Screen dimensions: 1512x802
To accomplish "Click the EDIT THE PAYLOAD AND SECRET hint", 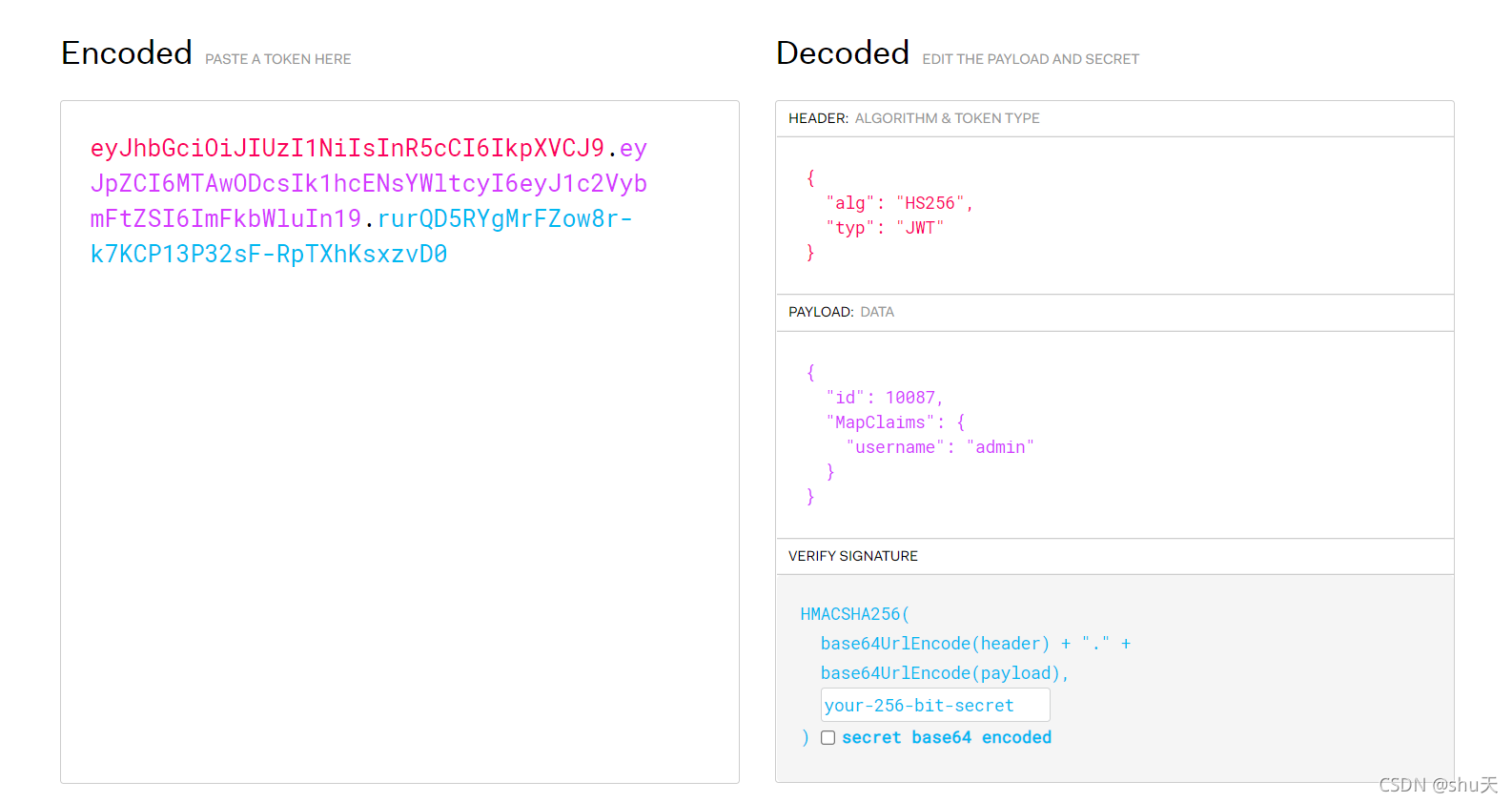I will tap(1031, 59).
